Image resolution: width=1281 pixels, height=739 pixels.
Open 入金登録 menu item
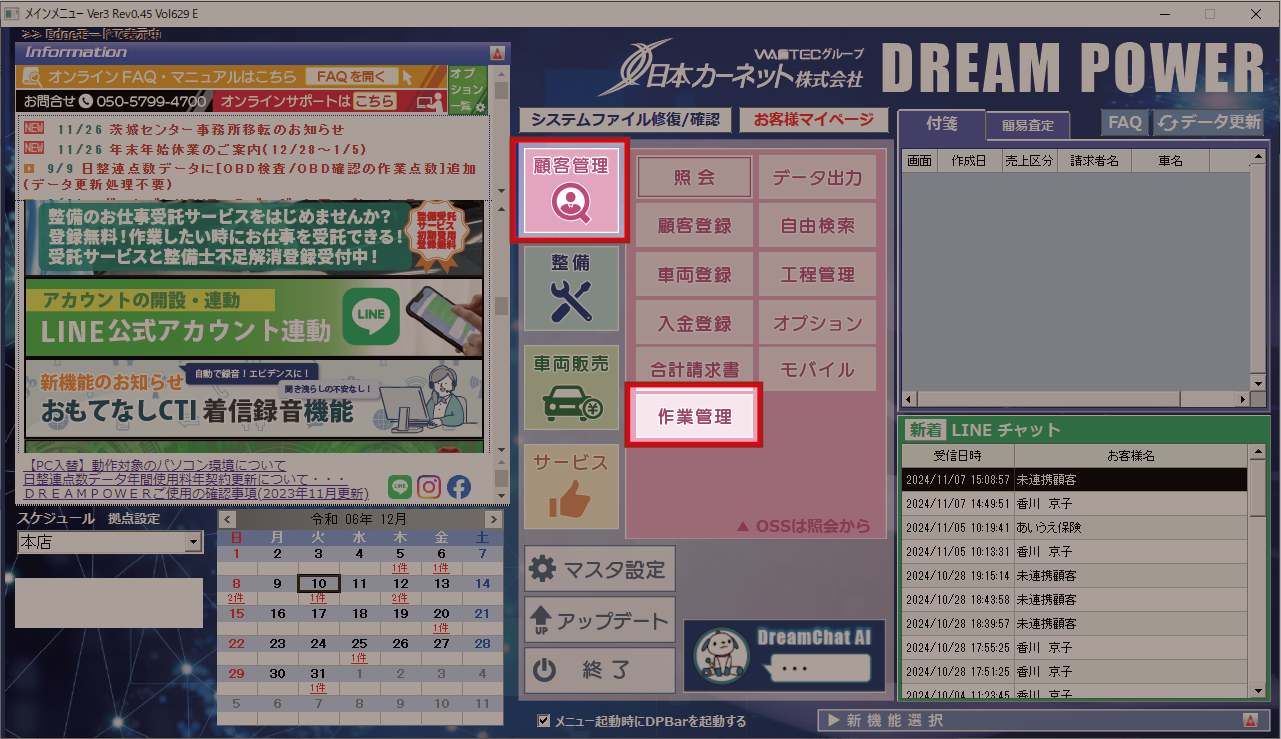(694, 323)
